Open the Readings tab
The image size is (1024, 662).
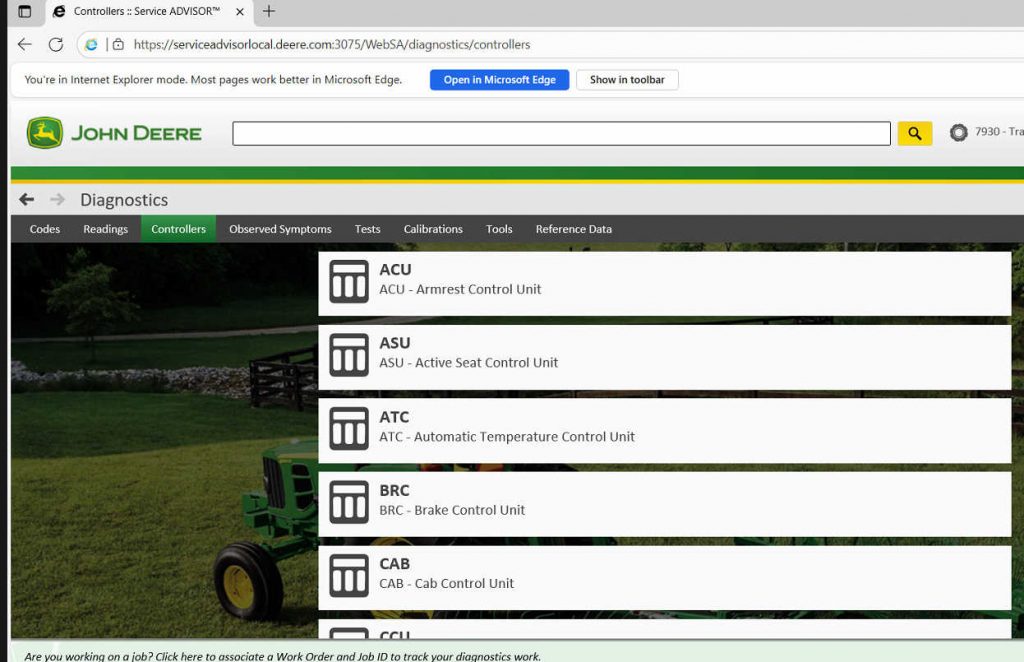[x=105, y=229]
